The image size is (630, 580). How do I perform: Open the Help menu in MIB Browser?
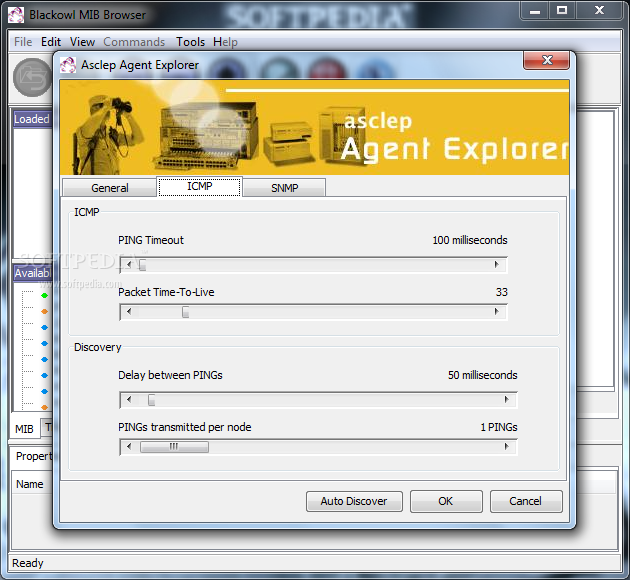point(225,42)
